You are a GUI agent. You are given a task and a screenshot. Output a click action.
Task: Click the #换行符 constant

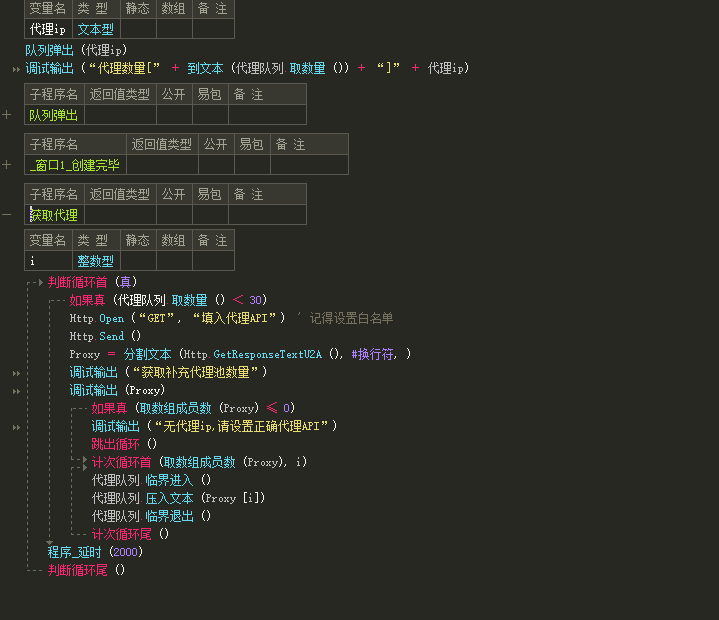[372, 354]
